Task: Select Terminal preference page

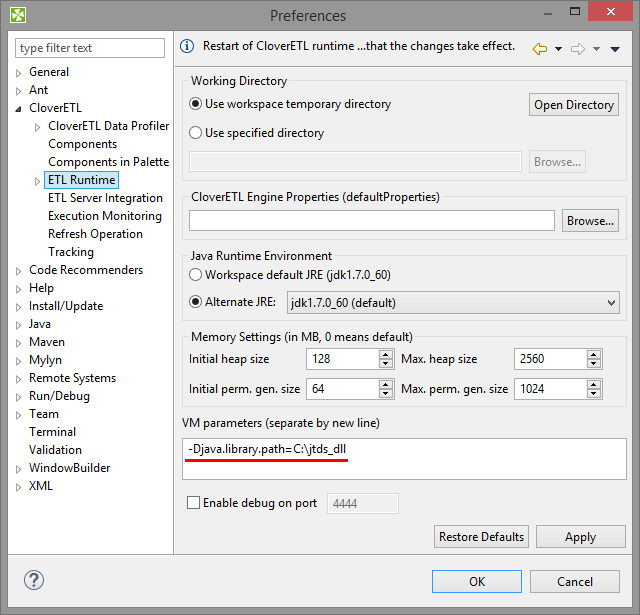Action: click(52, 432)
